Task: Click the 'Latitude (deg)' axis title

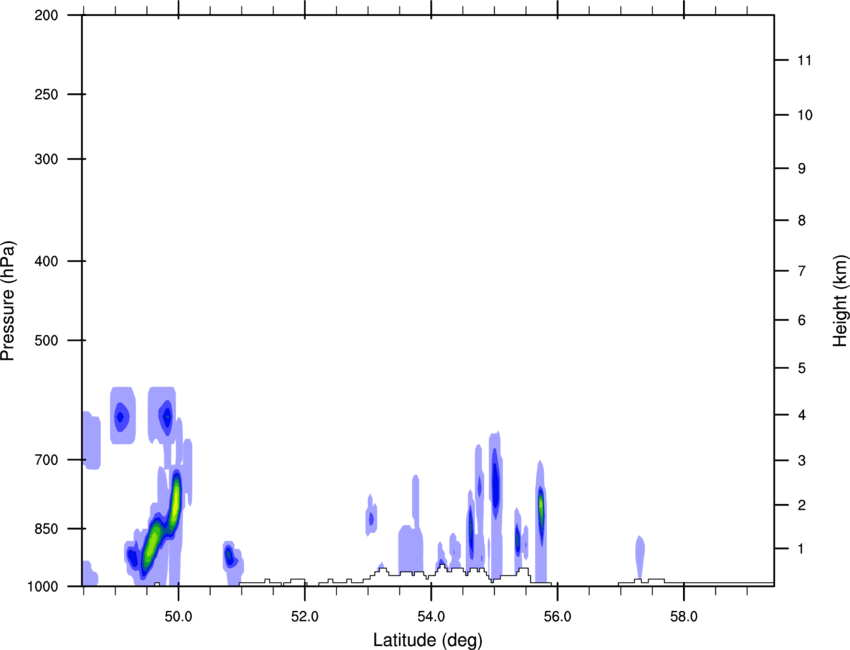Action: click(427, 640)
